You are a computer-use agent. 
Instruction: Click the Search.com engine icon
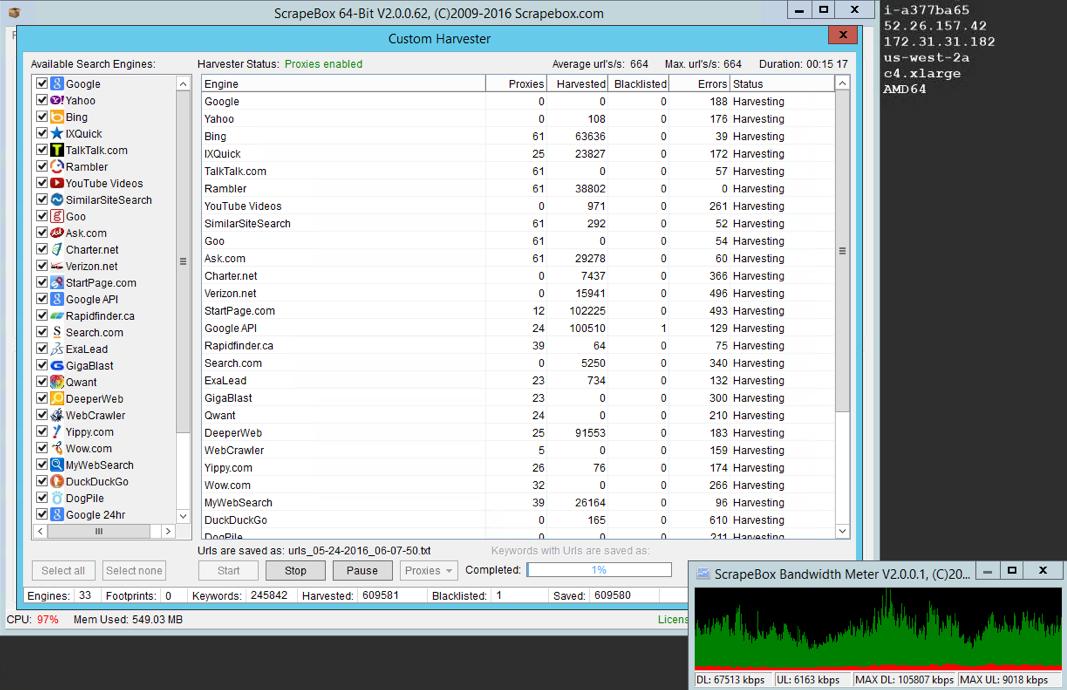[57, 332]
